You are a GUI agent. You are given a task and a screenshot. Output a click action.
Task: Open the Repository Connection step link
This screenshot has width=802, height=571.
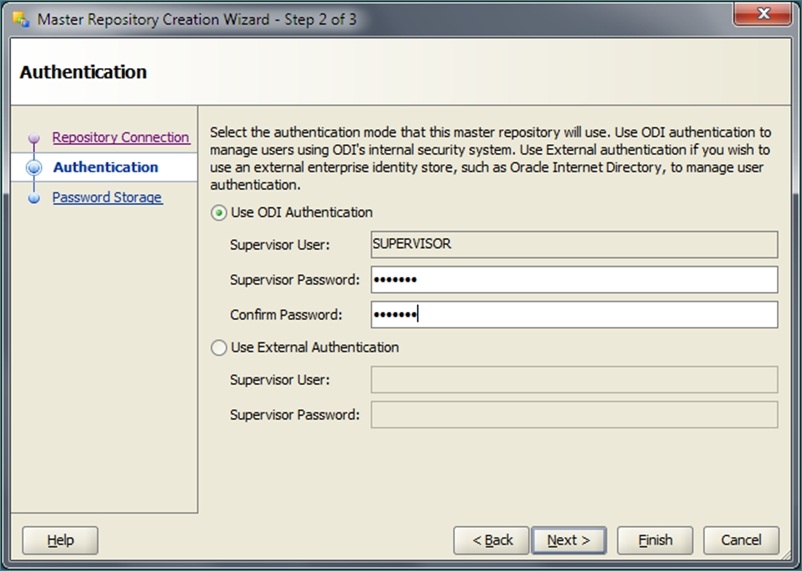(121, 137)
